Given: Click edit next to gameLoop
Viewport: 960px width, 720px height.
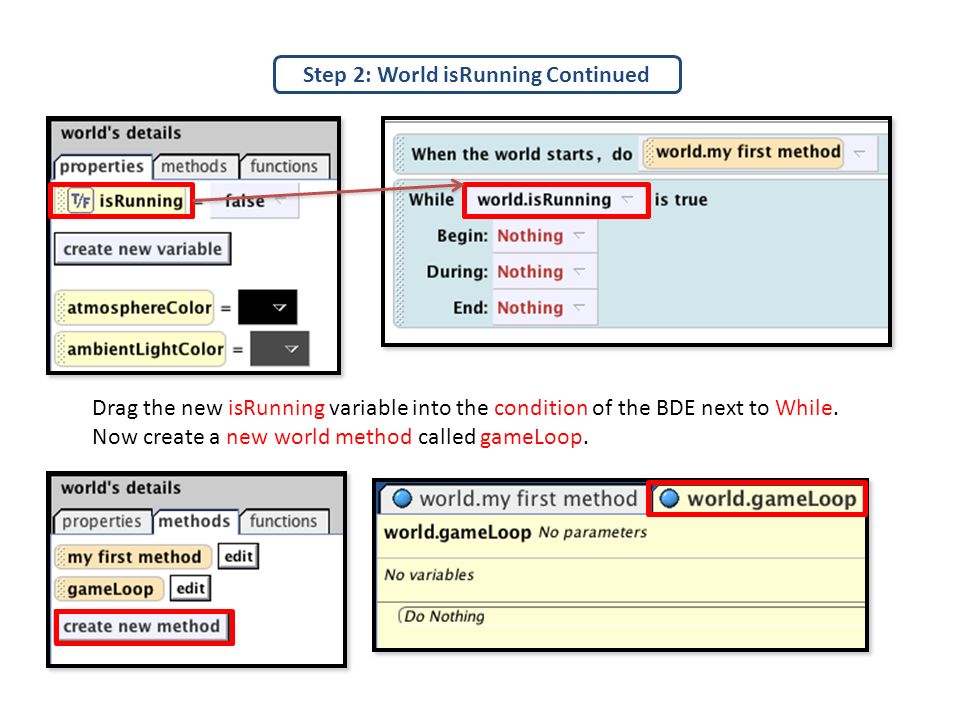Looking at the screenshot, I should point(190,588).
